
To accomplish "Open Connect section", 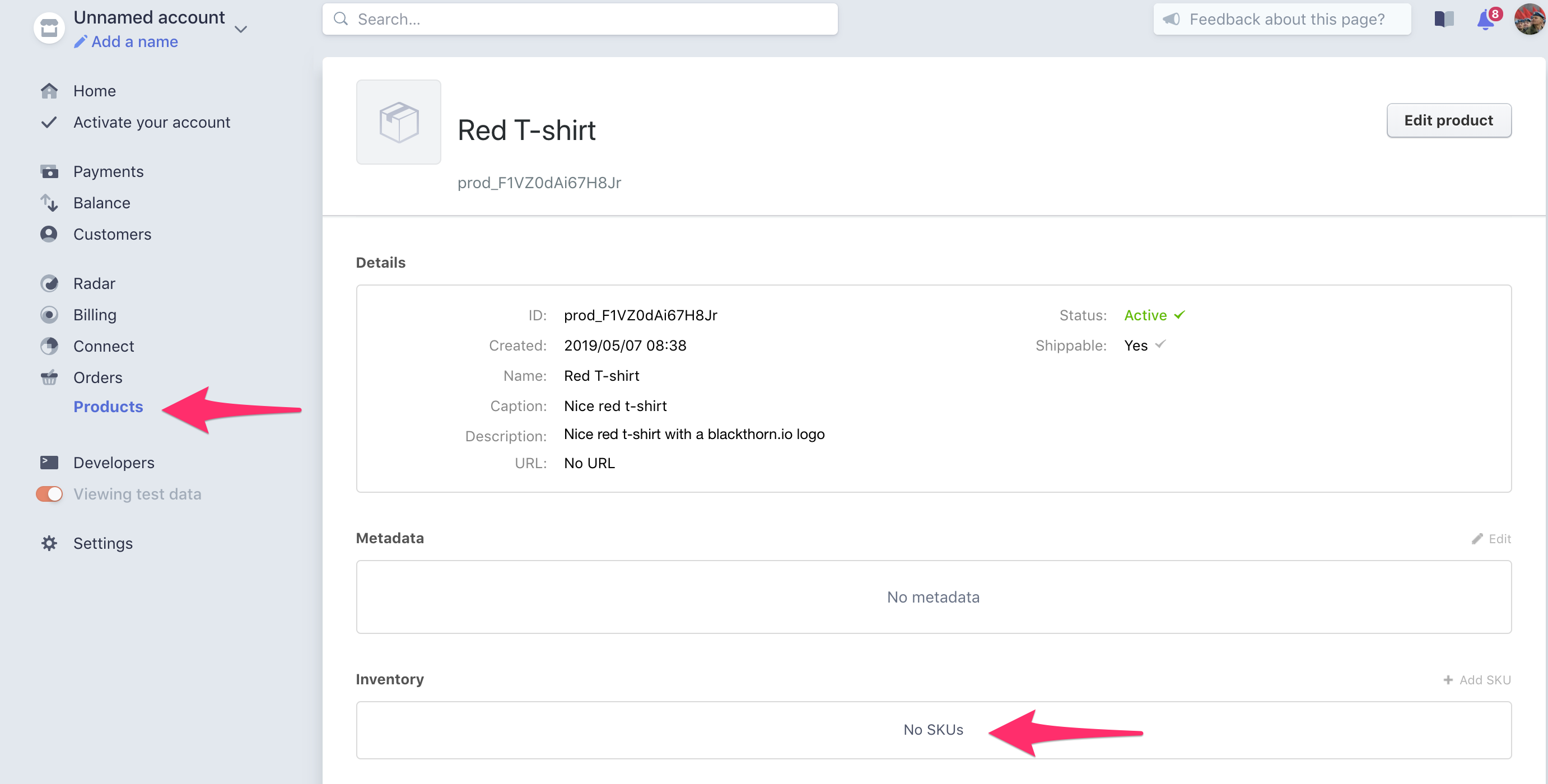I will (104, 346).
